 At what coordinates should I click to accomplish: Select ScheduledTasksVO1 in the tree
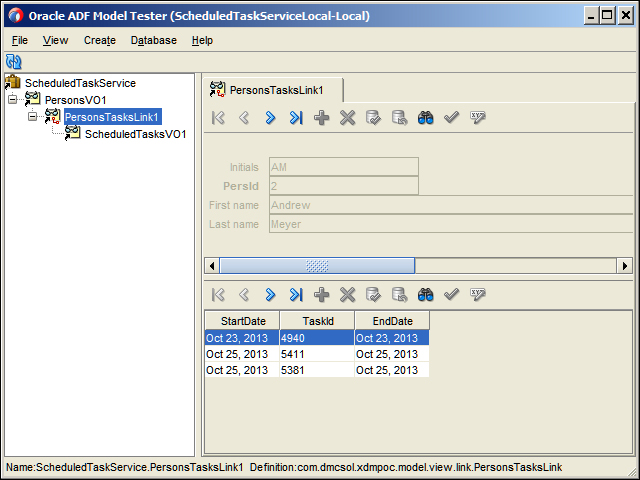pos(136,134)
